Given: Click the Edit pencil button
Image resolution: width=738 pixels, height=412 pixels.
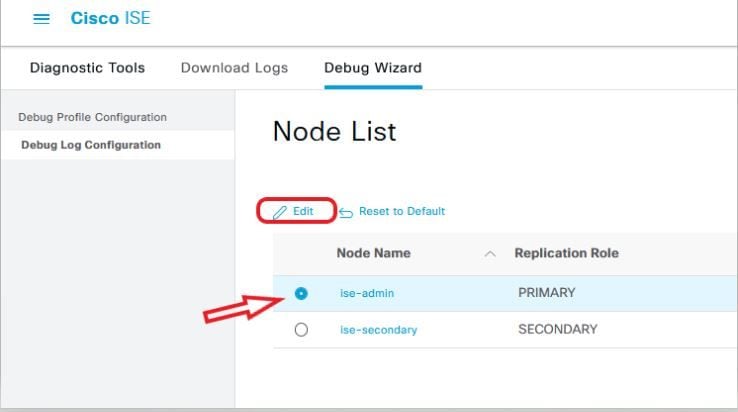Looking at the screenshot, I should pyautogui.click(x=293, y=211).
